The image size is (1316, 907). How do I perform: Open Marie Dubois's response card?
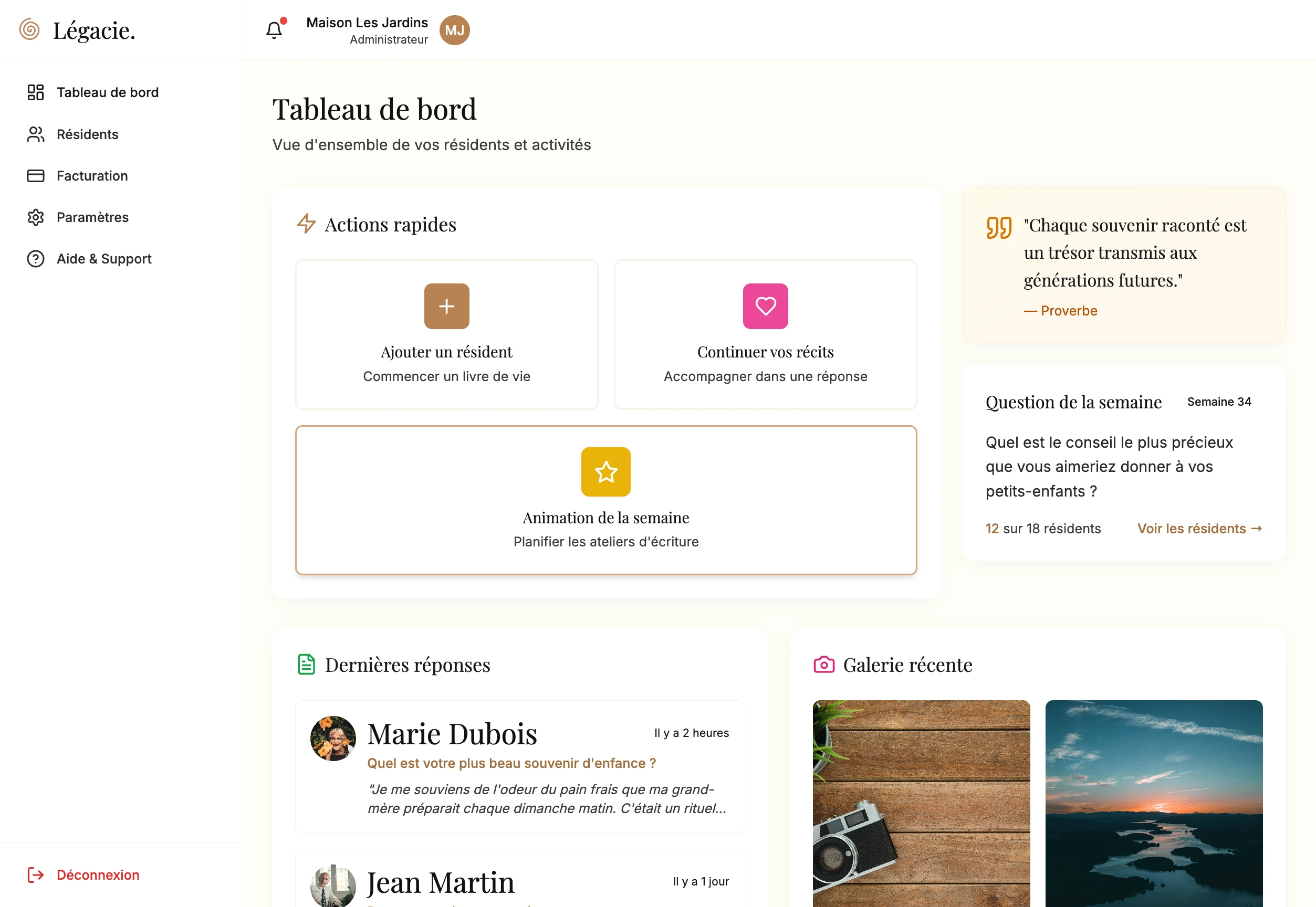(x=519, y=767)
